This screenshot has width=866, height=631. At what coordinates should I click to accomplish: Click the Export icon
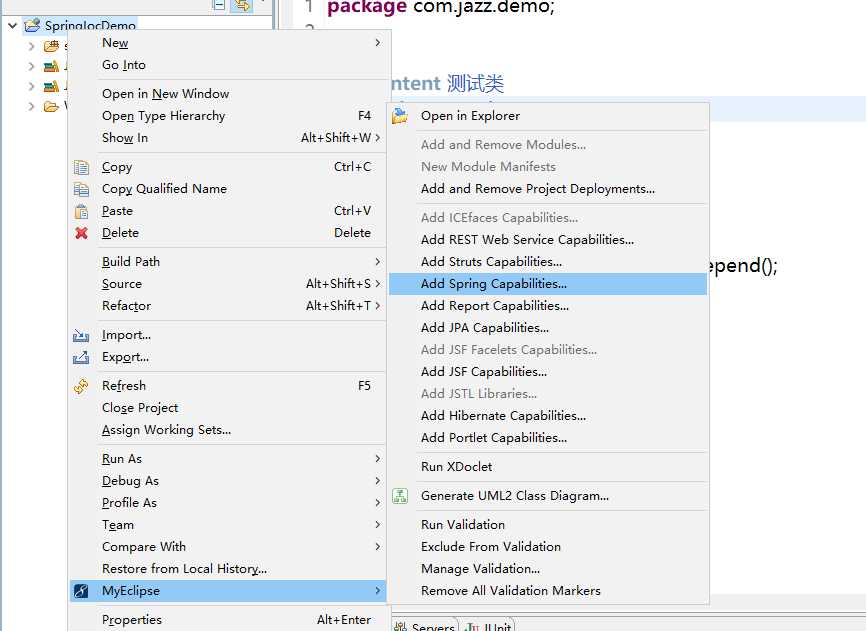(x=81, y=358)
